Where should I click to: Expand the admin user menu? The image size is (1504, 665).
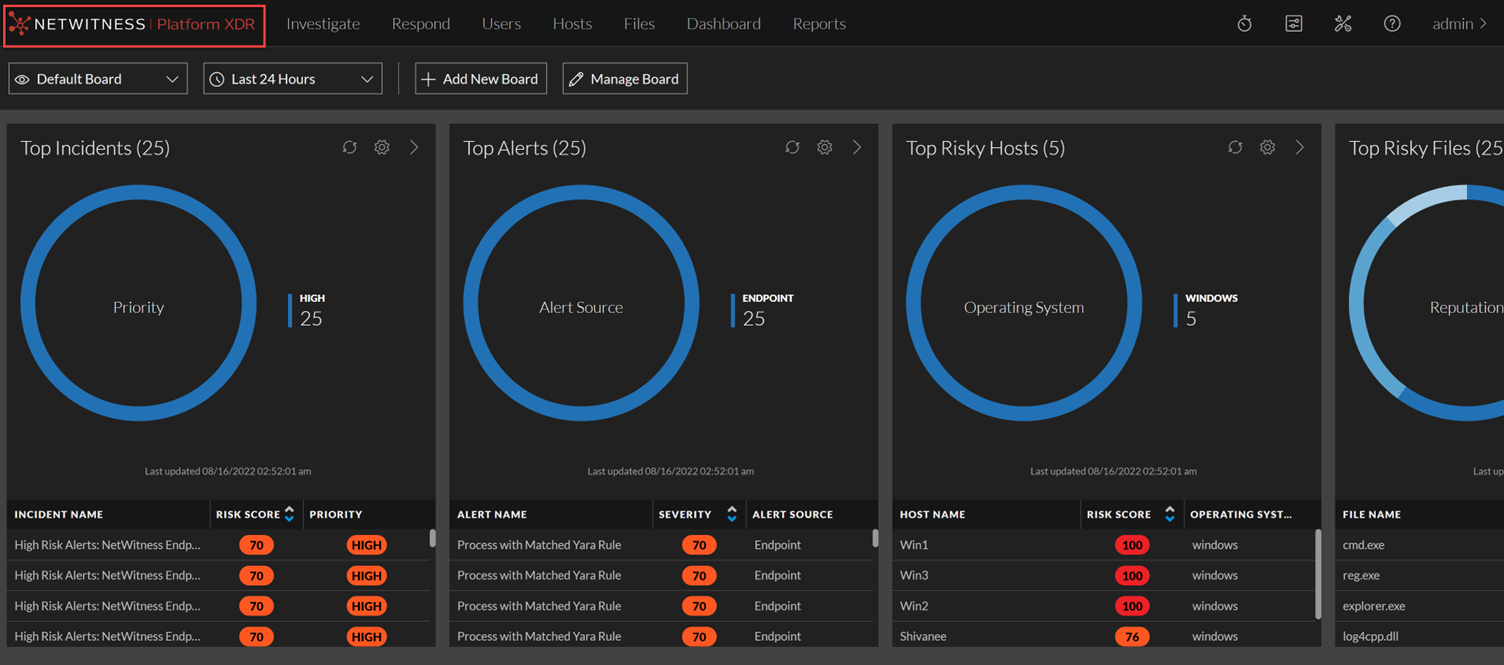pos(1459,24)
